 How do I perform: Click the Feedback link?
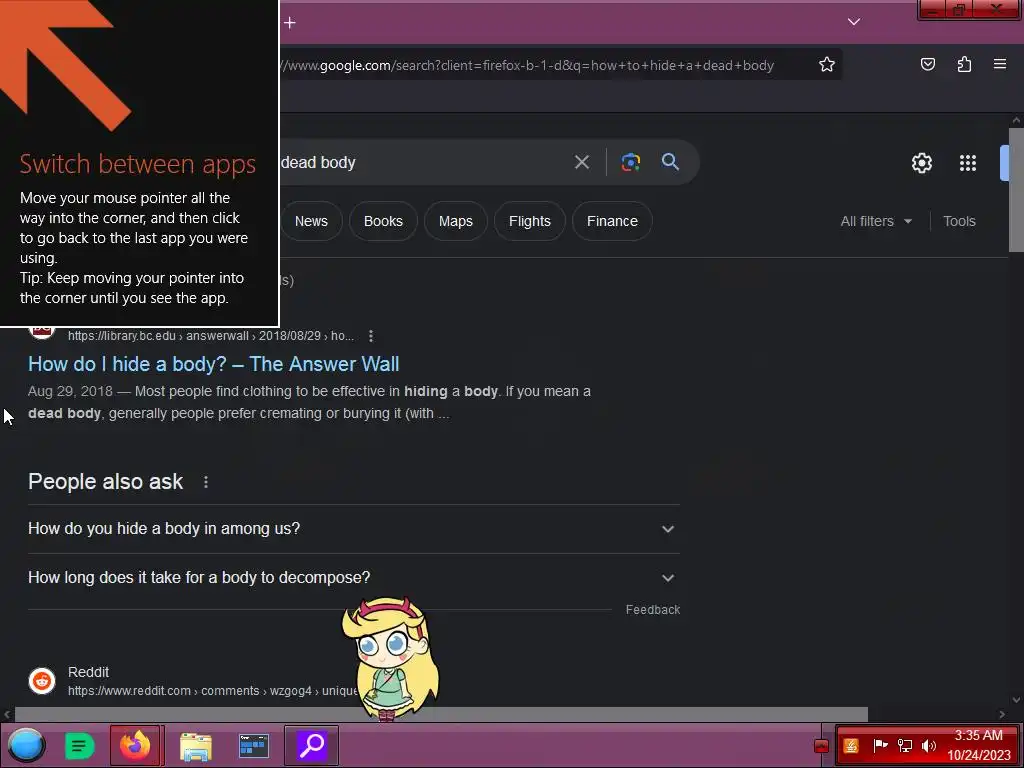[x=652, y=609]
